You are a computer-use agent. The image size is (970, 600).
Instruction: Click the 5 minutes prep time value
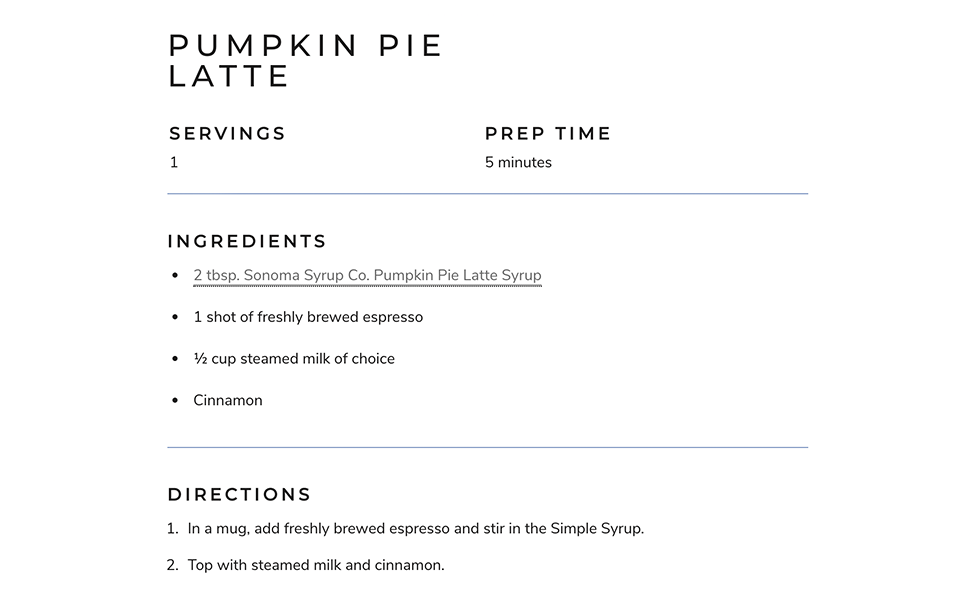(x=518, y=163)
